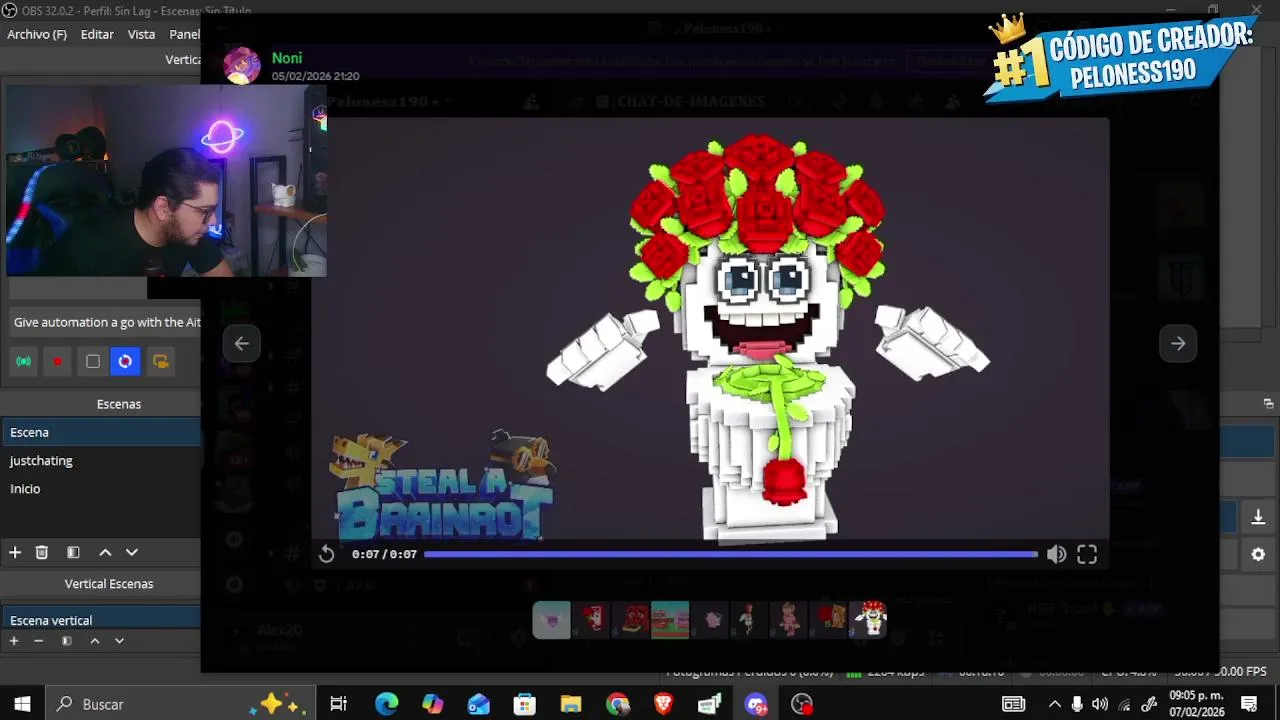
Task: Open the Archivo (F) menu
Action: coord(37,34)
